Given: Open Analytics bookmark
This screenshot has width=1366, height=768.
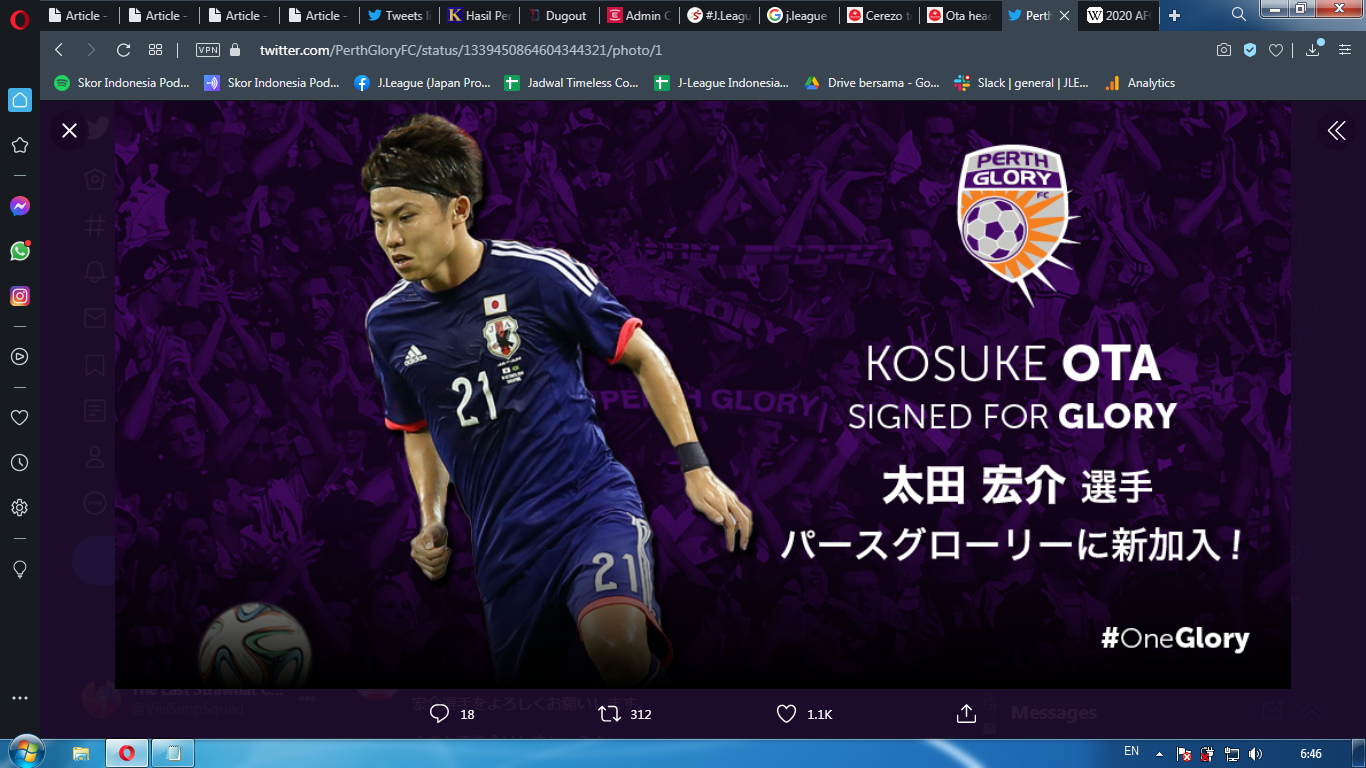Looking at the screenshot, I should tap(1140, 83).
